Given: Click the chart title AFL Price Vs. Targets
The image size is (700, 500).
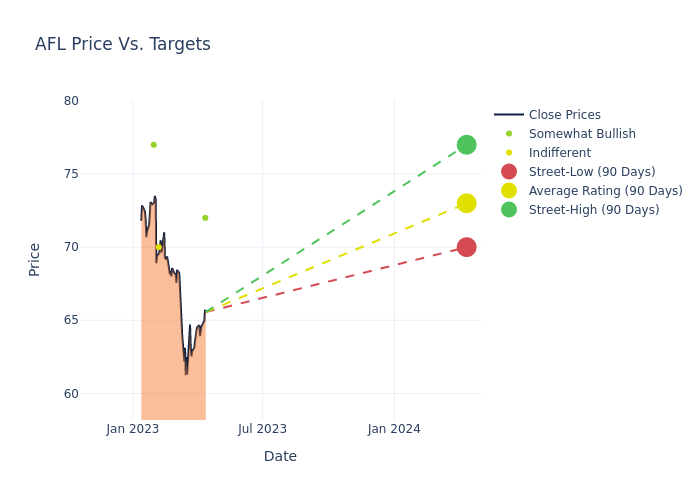Looking at the screenshot, I should click(123, 44).
